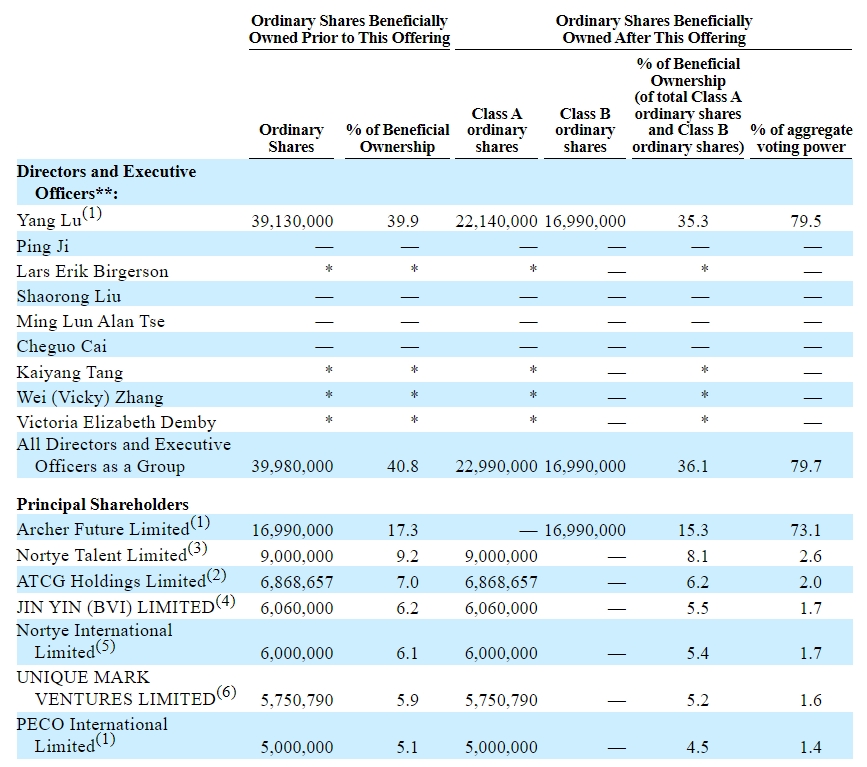
Task: Click the % of aggregate voting power header
Action: pyautogui.click(x=801, y=138)
